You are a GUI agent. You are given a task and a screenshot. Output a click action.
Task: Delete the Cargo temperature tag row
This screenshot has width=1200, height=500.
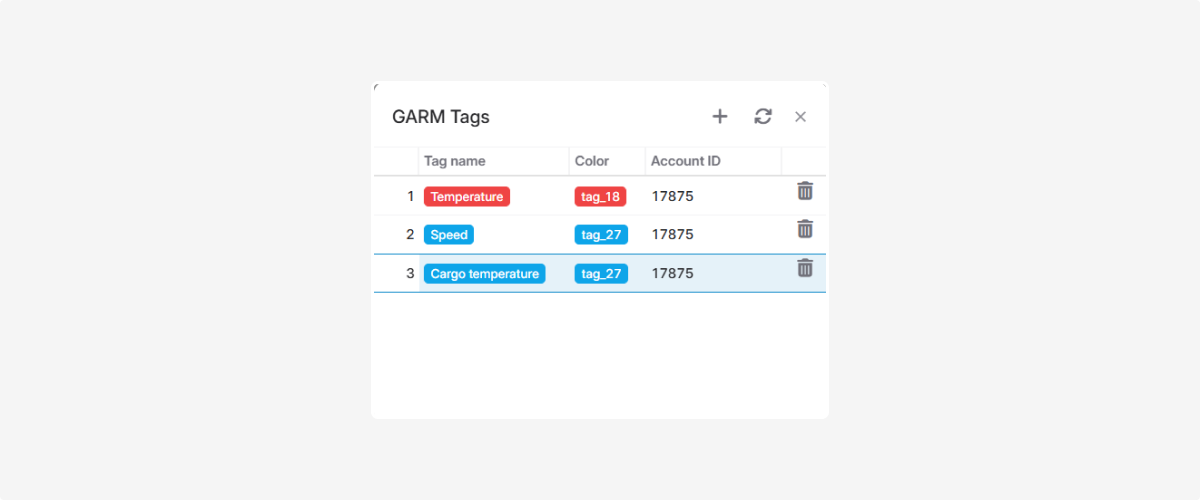click(805, 268)
